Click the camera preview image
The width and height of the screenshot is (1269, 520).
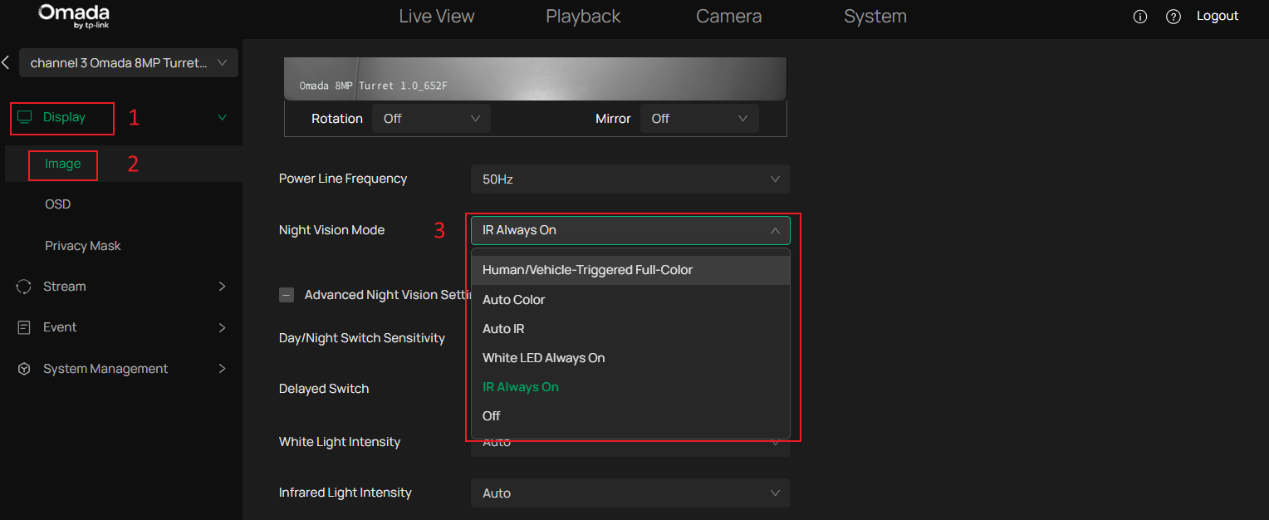coord(535,78)
